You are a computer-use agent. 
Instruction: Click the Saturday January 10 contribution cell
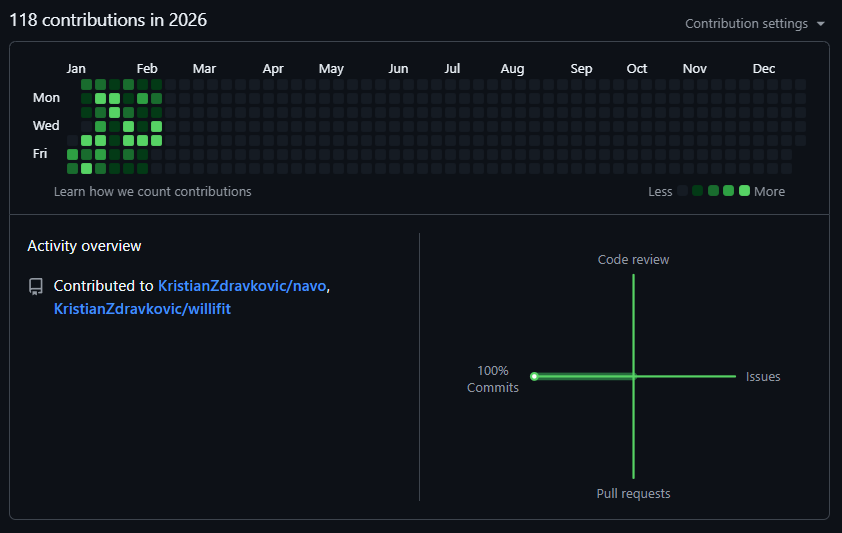pos(86,168)
